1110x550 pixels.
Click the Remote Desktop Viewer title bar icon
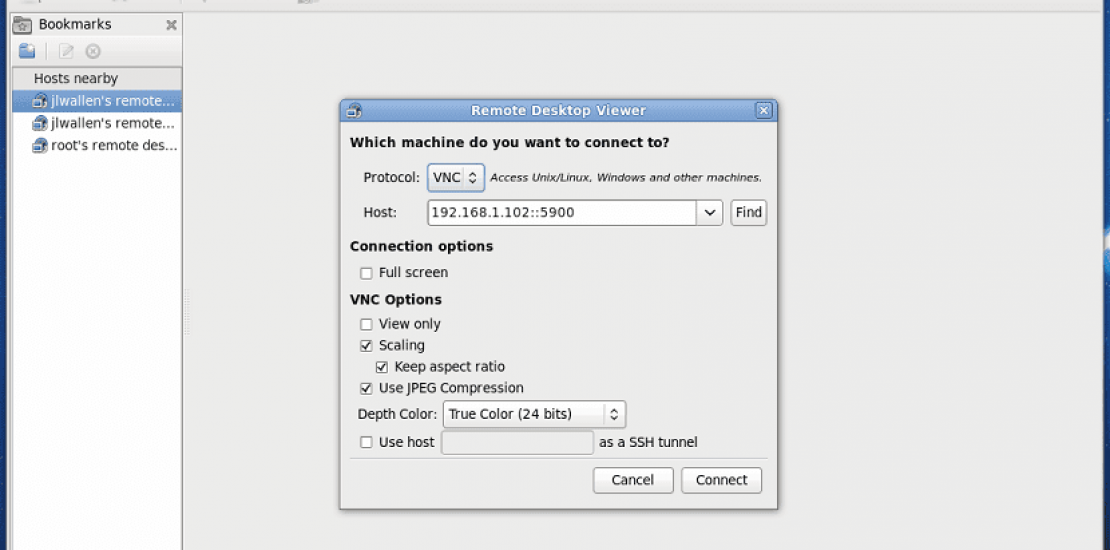pos(354,111)
